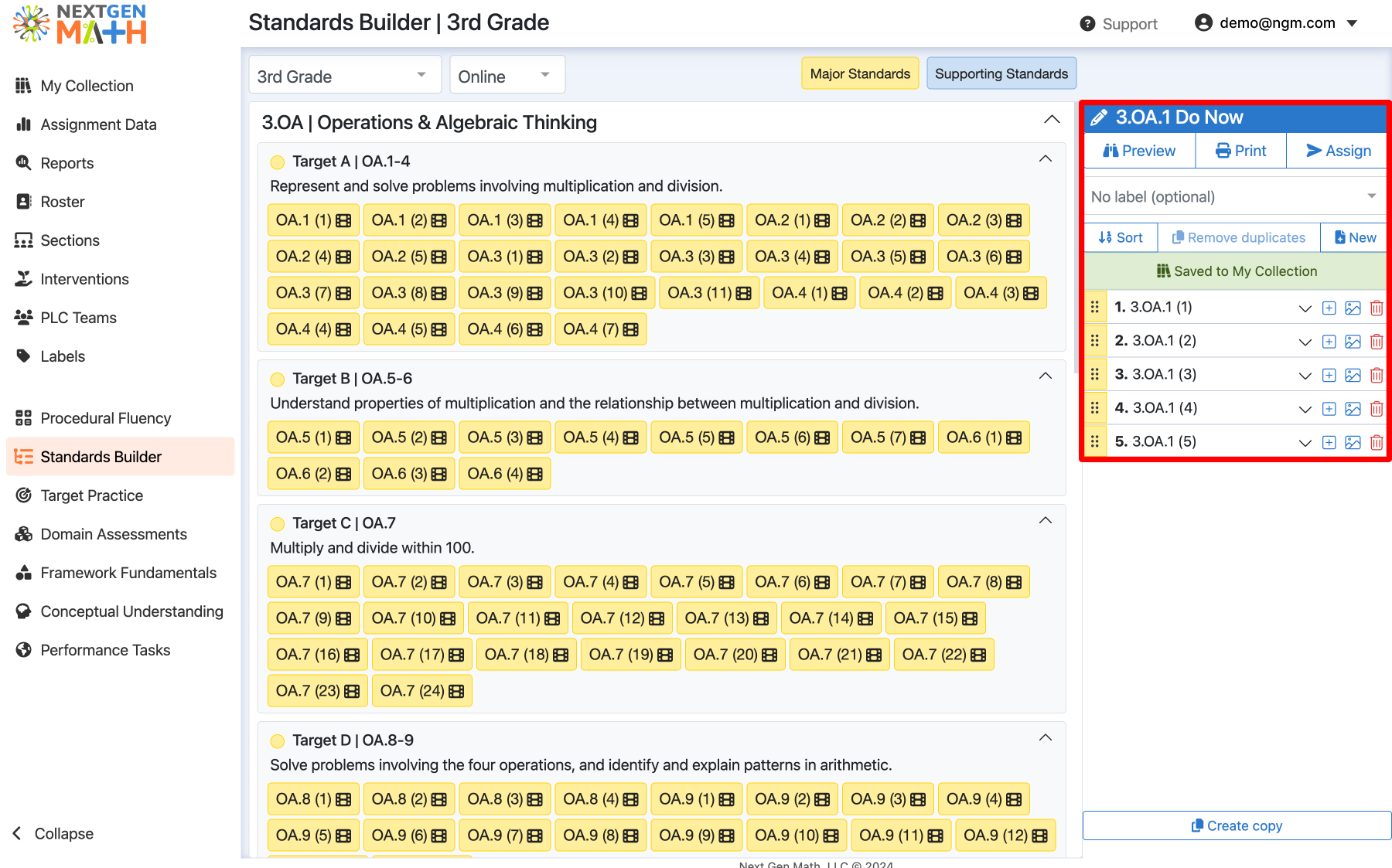This screenshot has height=868, width=1392.
Task: Toggle the Major Standards filter off
Action: [x=859, y=73]
